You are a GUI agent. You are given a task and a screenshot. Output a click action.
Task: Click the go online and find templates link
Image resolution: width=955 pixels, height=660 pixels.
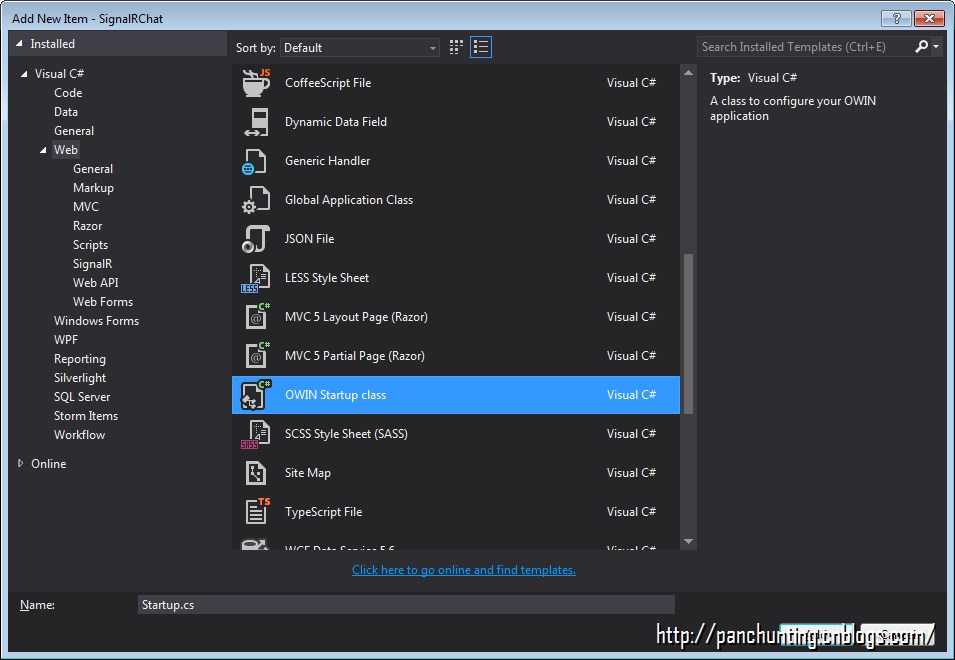pos(463,570)
